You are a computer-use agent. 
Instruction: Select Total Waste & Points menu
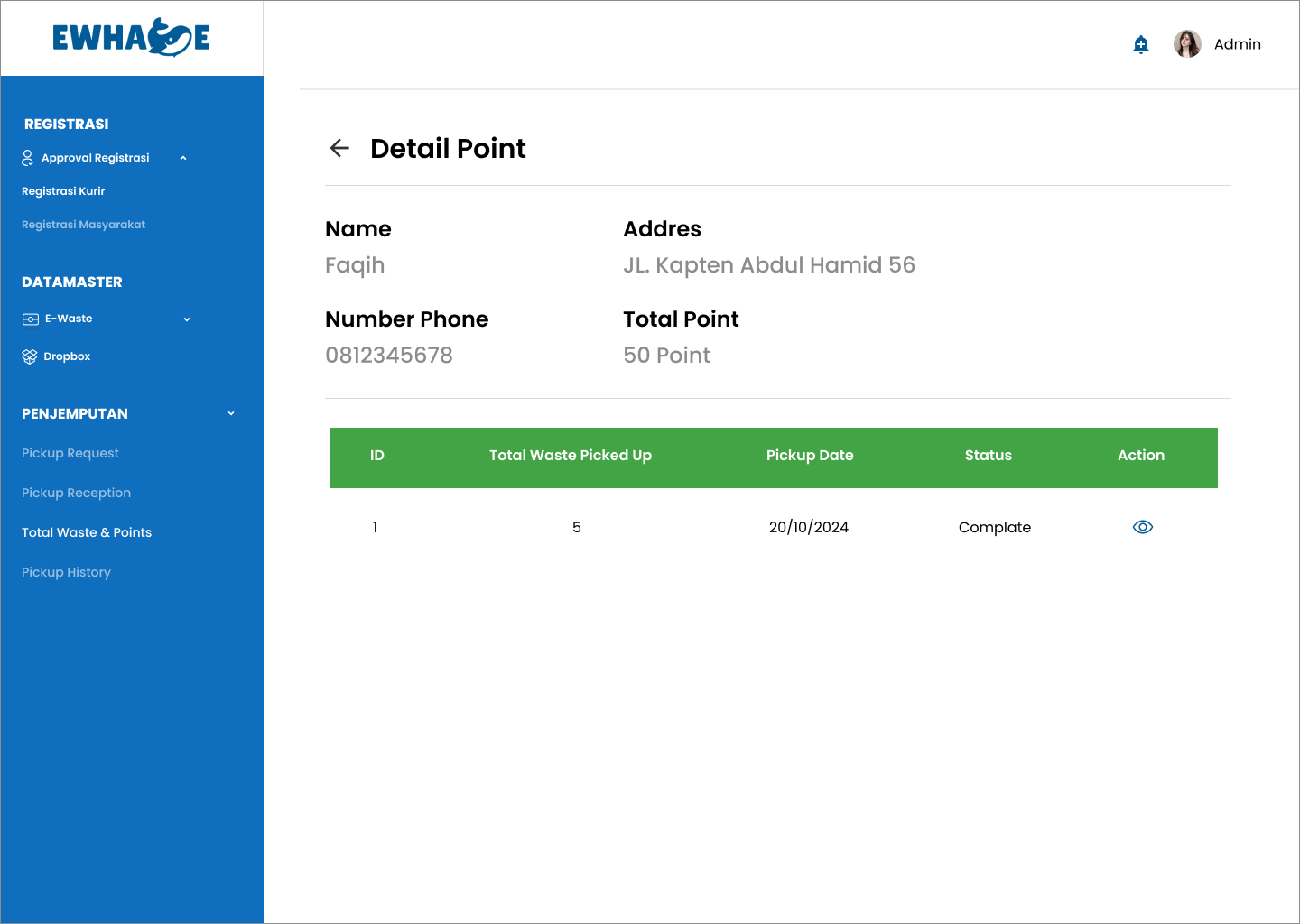(87, 532)
